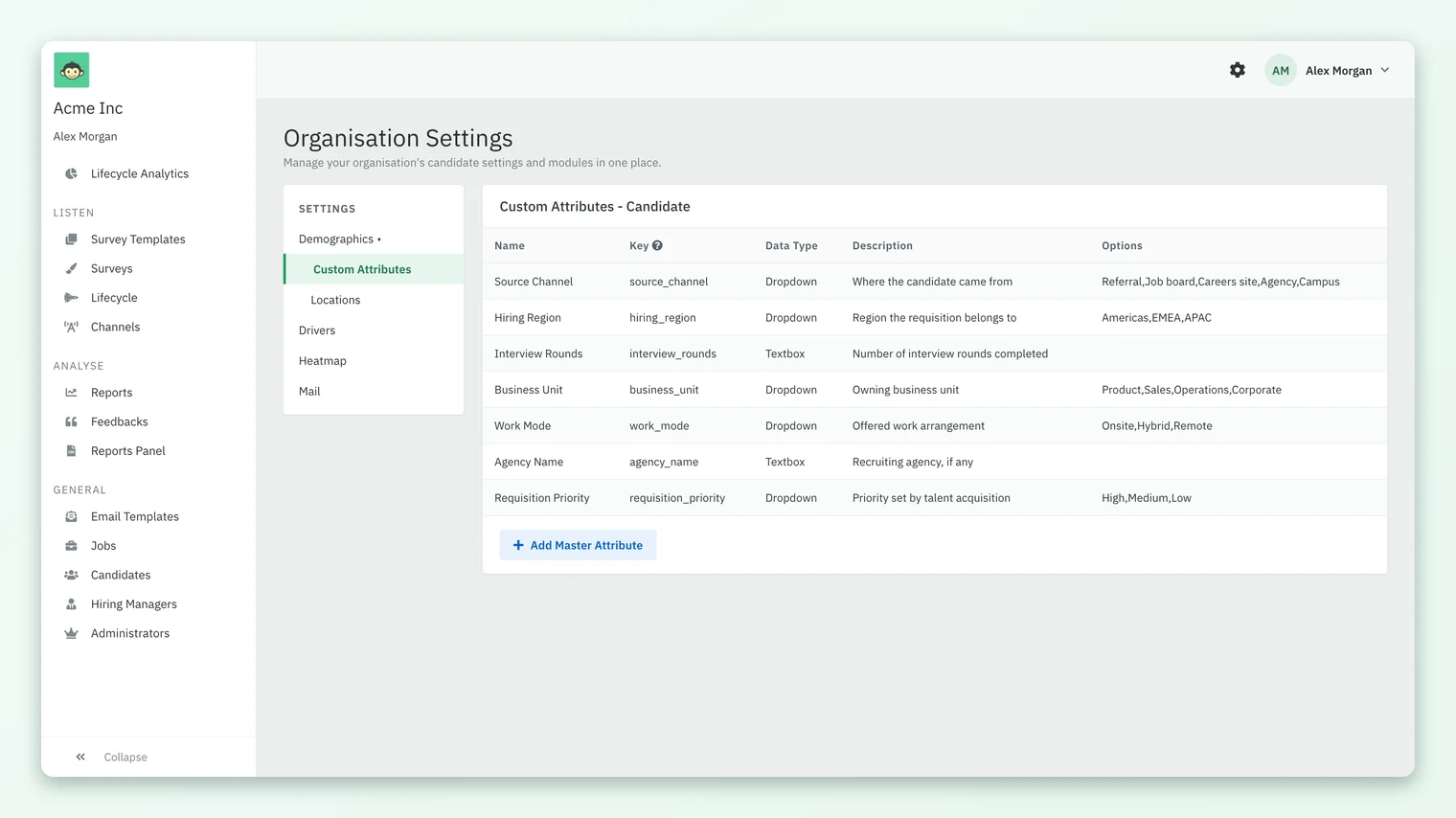
Task: Click the Jobs briefcase icon
Action: click(x=71, y=546)
